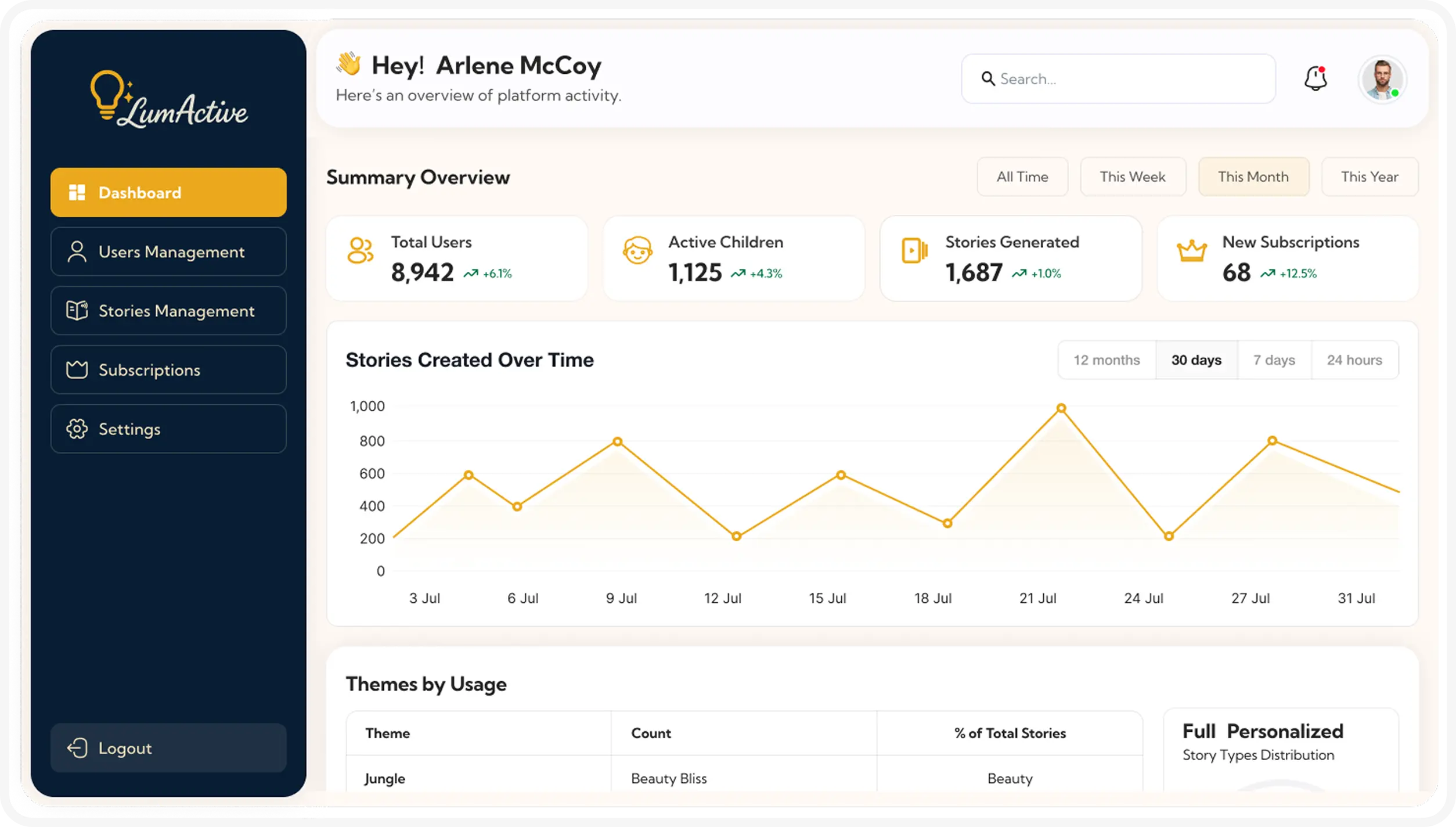The height and width of the screenshot is (827, 1456).
Task: Click the 21 Jul peak data point
Action: tap(1061, 408)
